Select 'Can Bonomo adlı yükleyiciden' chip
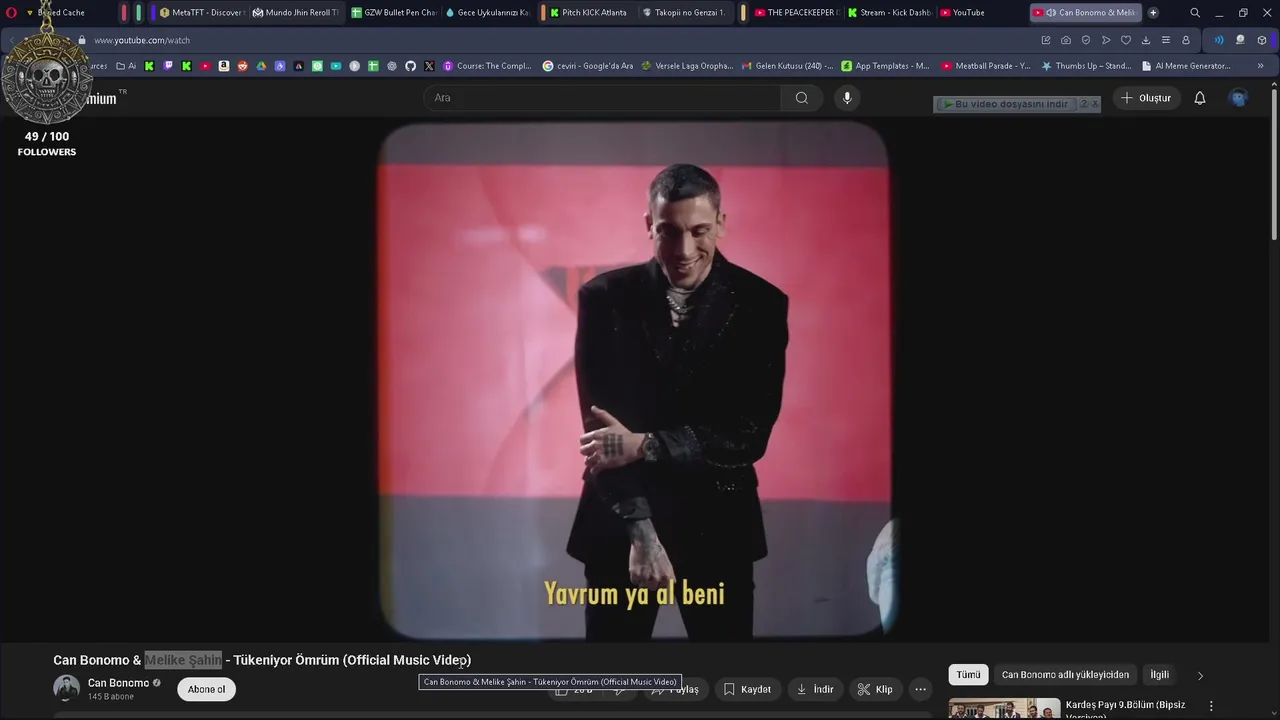Screen dimensions: 1280x720 point(1065,675)
